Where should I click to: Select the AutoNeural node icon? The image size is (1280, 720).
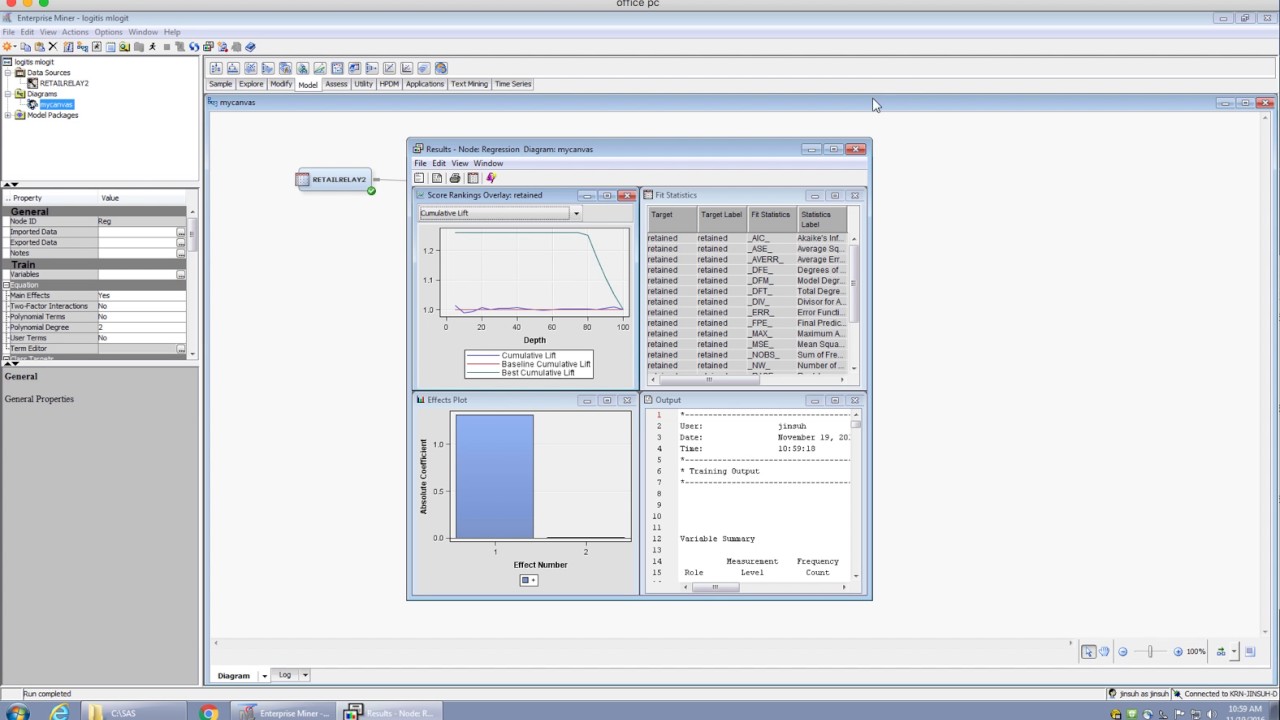click(216, 68)
